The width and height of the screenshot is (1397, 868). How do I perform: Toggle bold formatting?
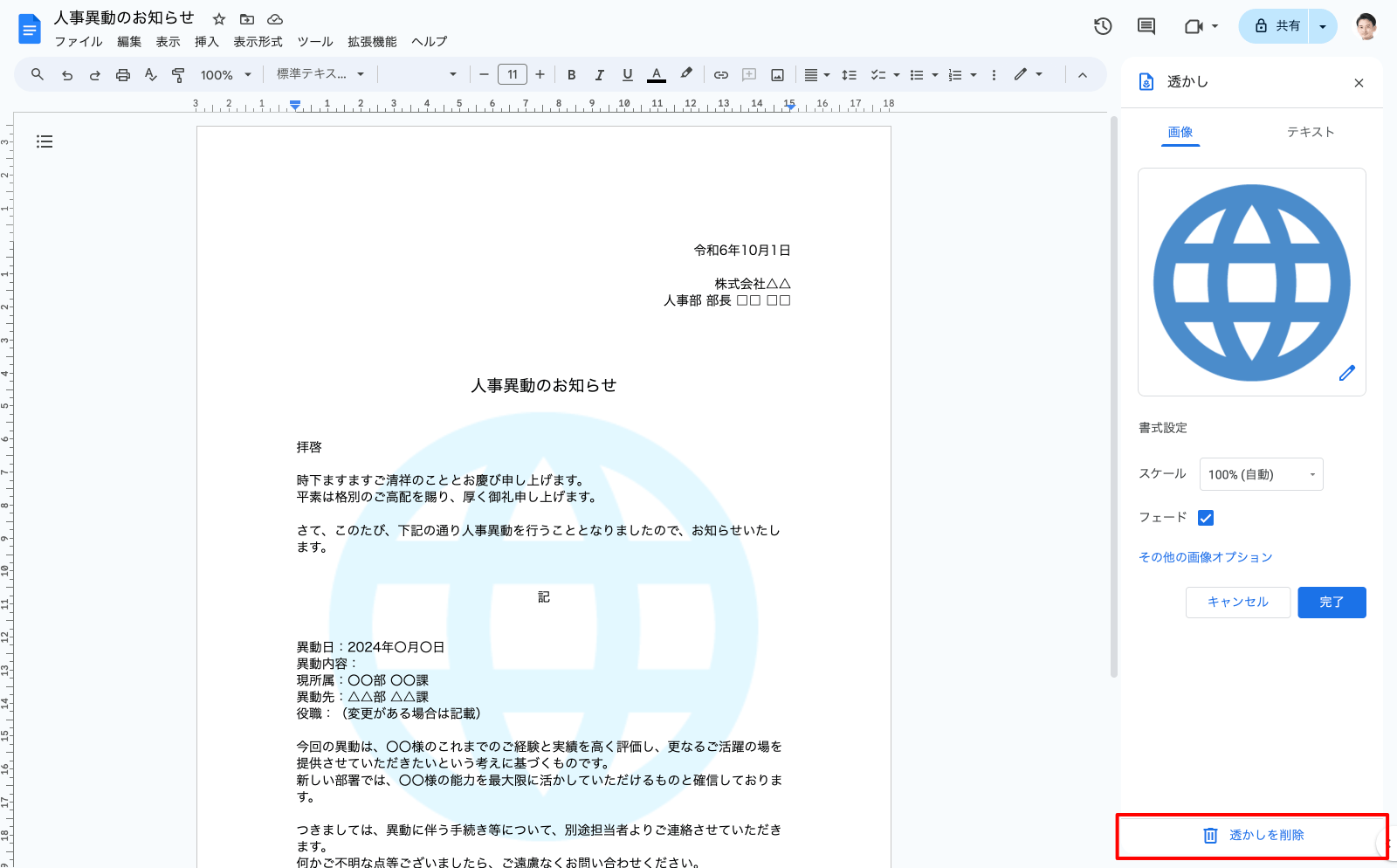[572, 75]
